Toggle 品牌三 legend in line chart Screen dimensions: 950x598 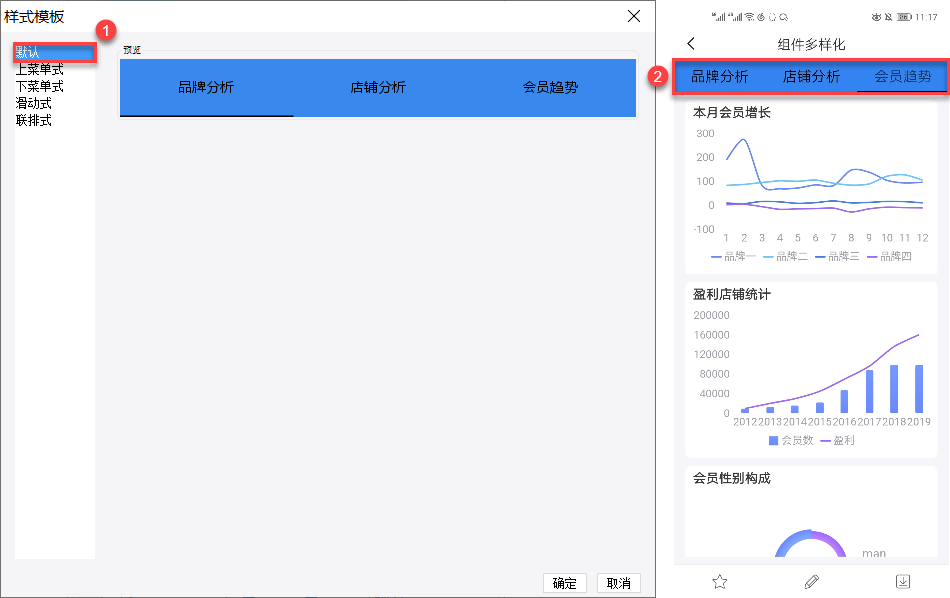[x=837, y=256]
